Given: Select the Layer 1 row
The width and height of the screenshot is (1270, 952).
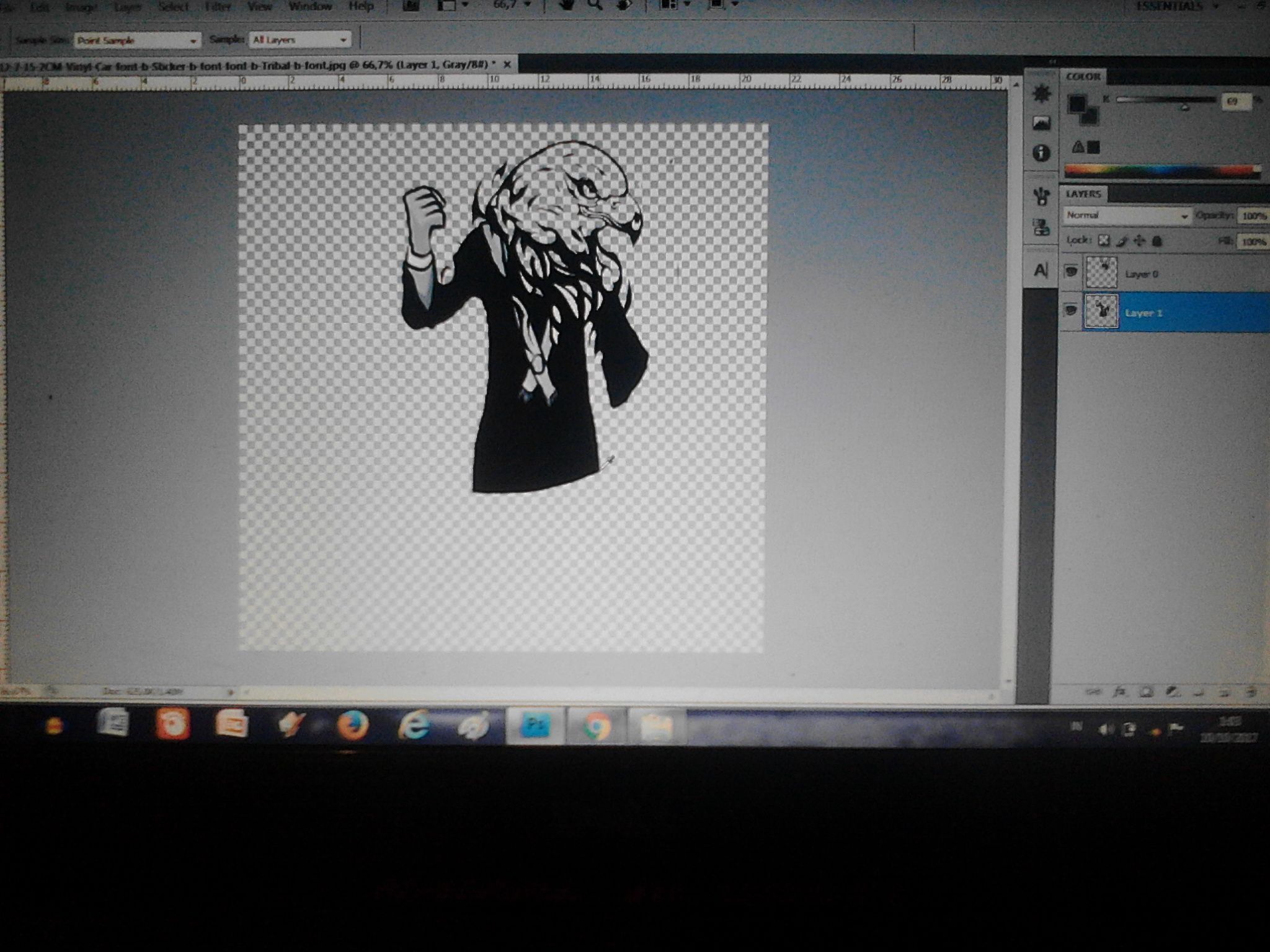Looking at the screenshot, I should coord(1165,312).
